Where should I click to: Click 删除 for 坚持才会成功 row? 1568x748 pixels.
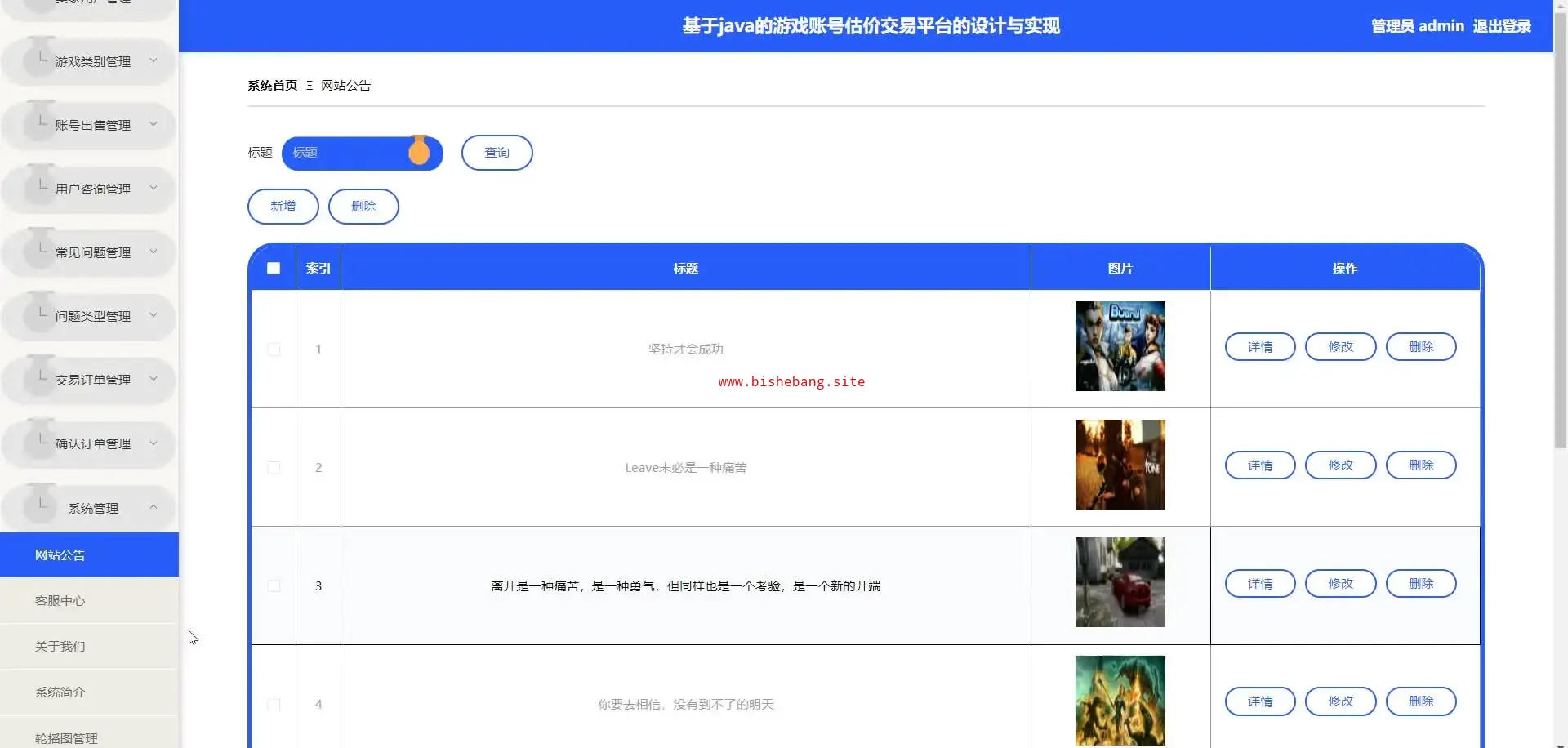[x=1421, y=347]
